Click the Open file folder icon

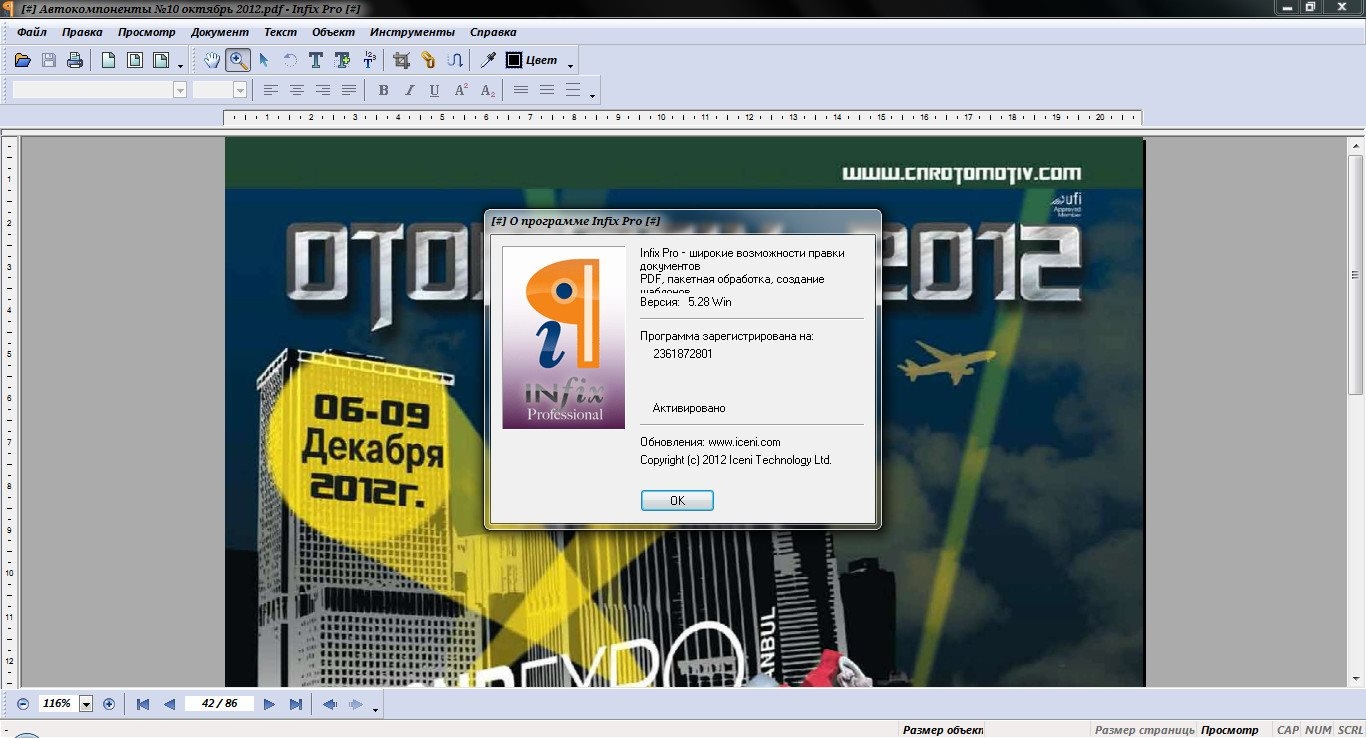click(23, 61)
